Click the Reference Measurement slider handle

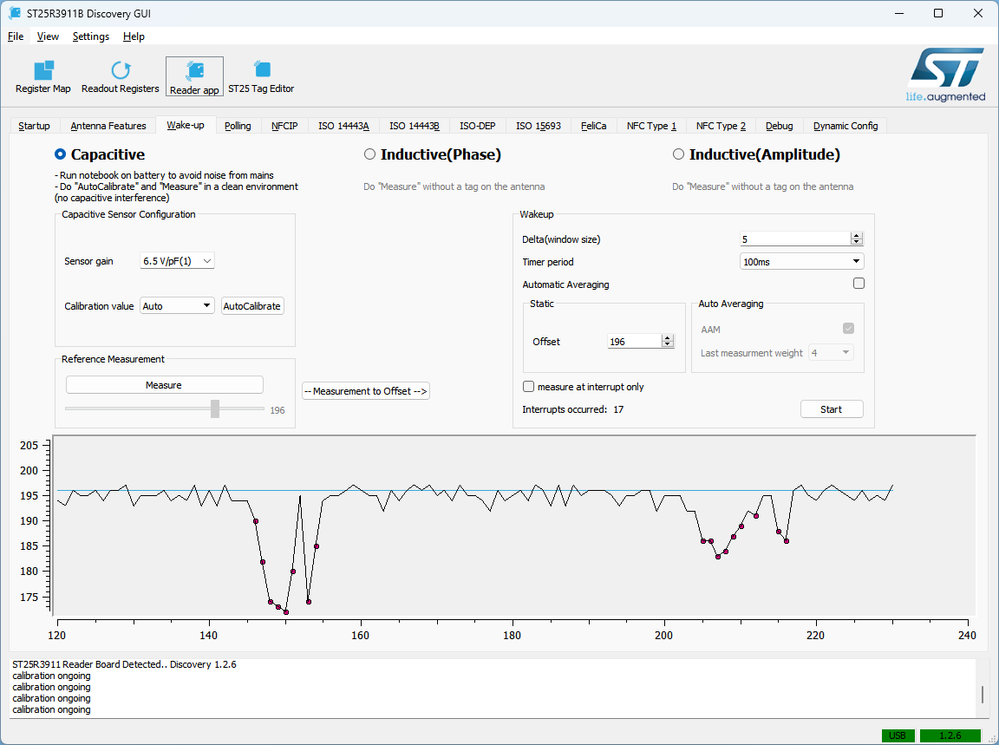pyautogui.click(x=215, y=409)
